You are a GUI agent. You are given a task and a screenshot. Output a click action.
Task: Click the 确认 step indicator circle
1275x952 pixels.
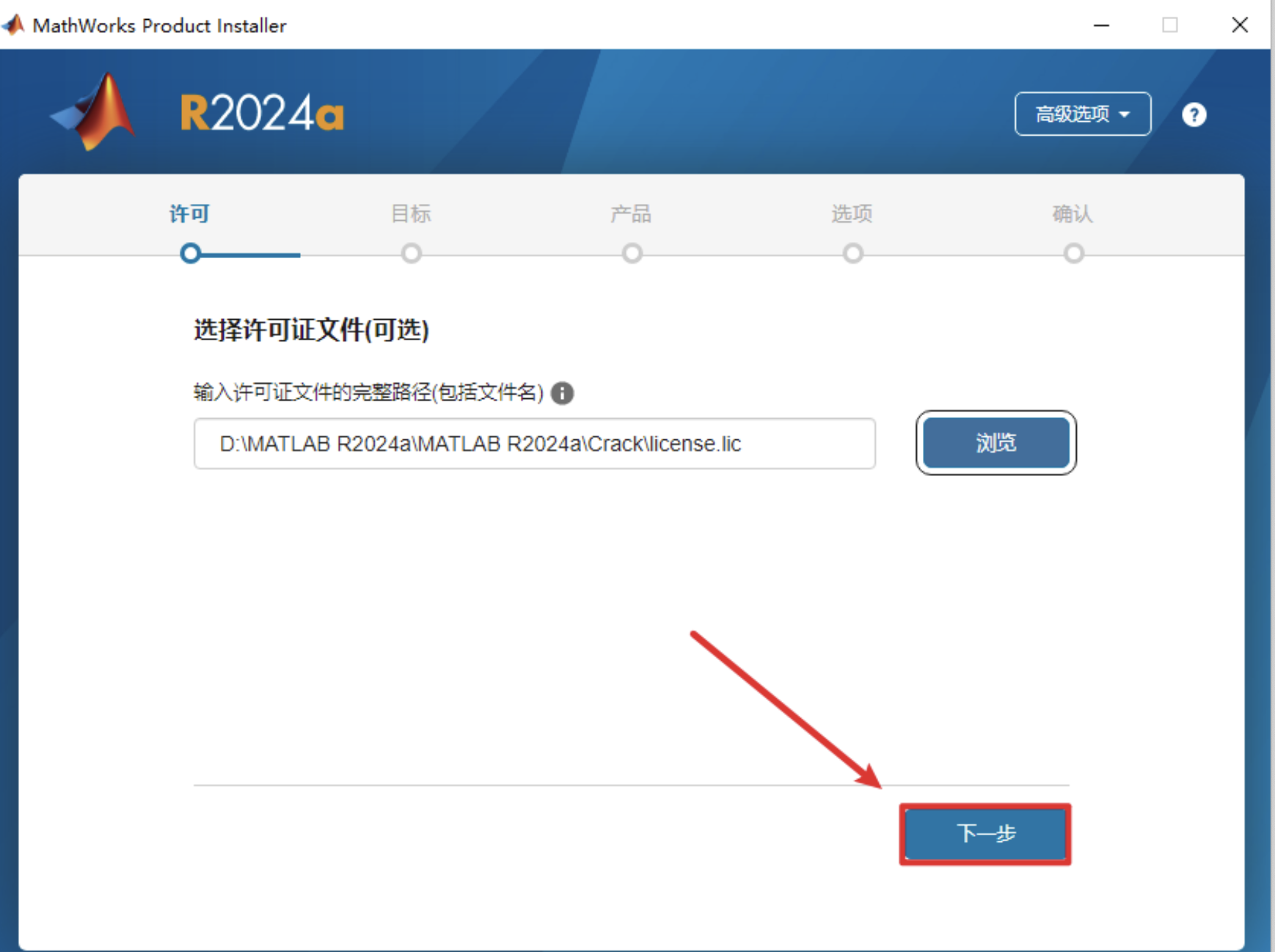tap(1074, 253)
